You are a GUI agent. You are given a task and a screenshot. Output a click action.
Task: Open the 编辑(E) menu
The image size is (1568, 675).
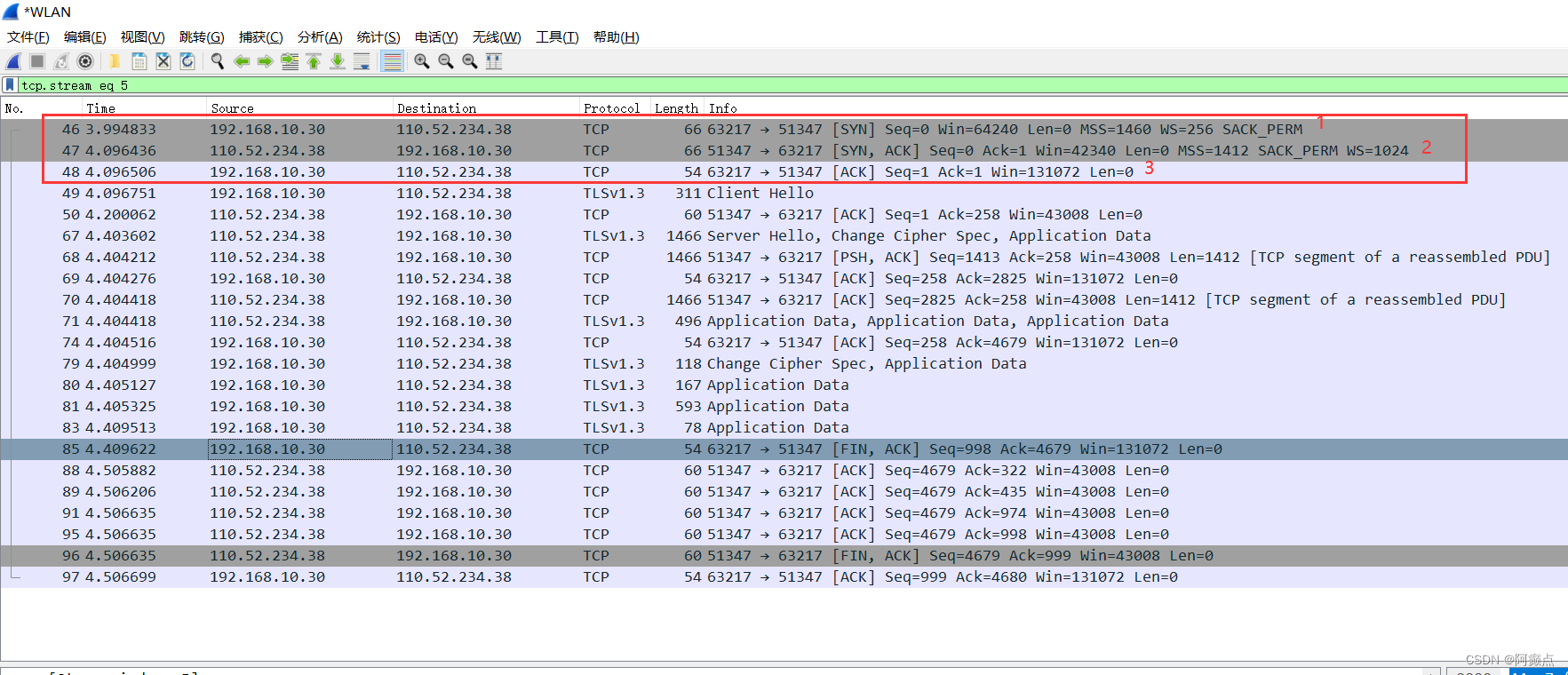click(x=85, y=37)
